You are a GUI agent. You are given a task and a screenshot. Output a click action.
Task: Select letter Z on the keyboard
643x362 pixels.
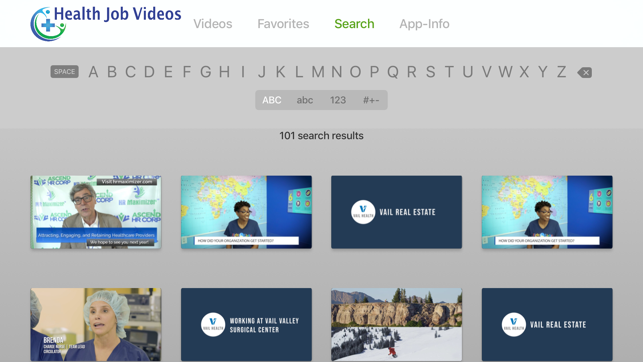[561, 72]
